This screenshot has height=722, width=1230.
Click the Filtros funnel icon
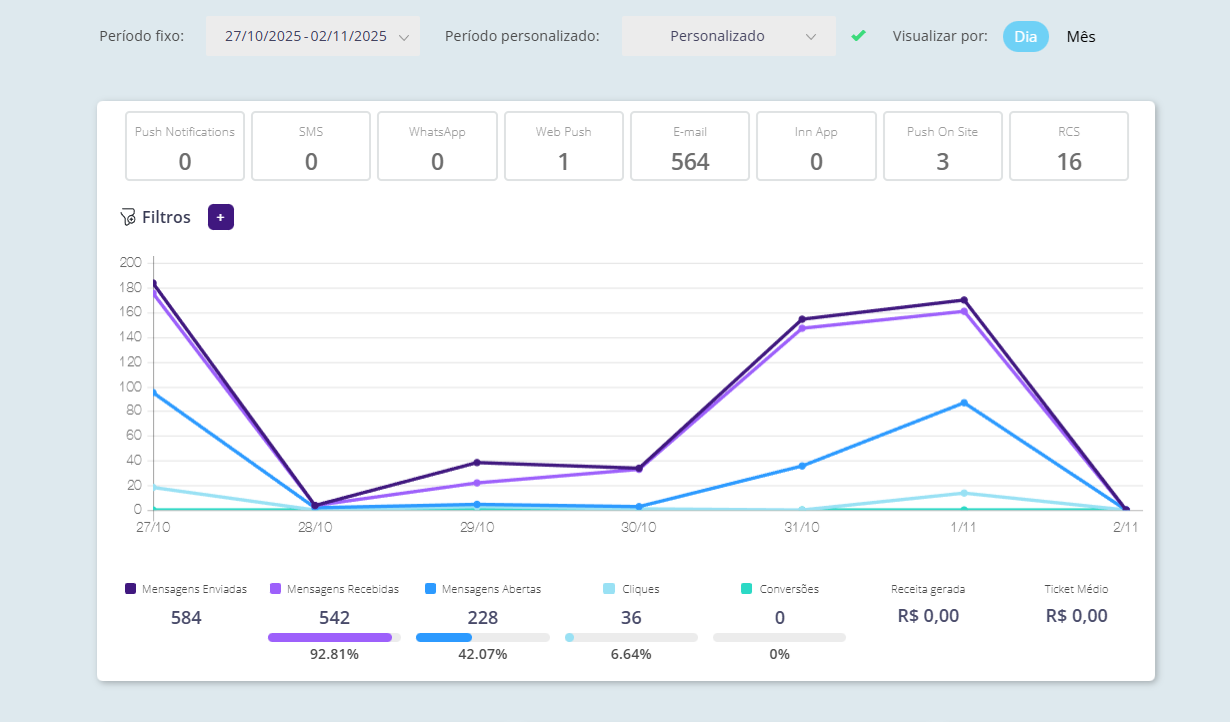pos(127,217)
